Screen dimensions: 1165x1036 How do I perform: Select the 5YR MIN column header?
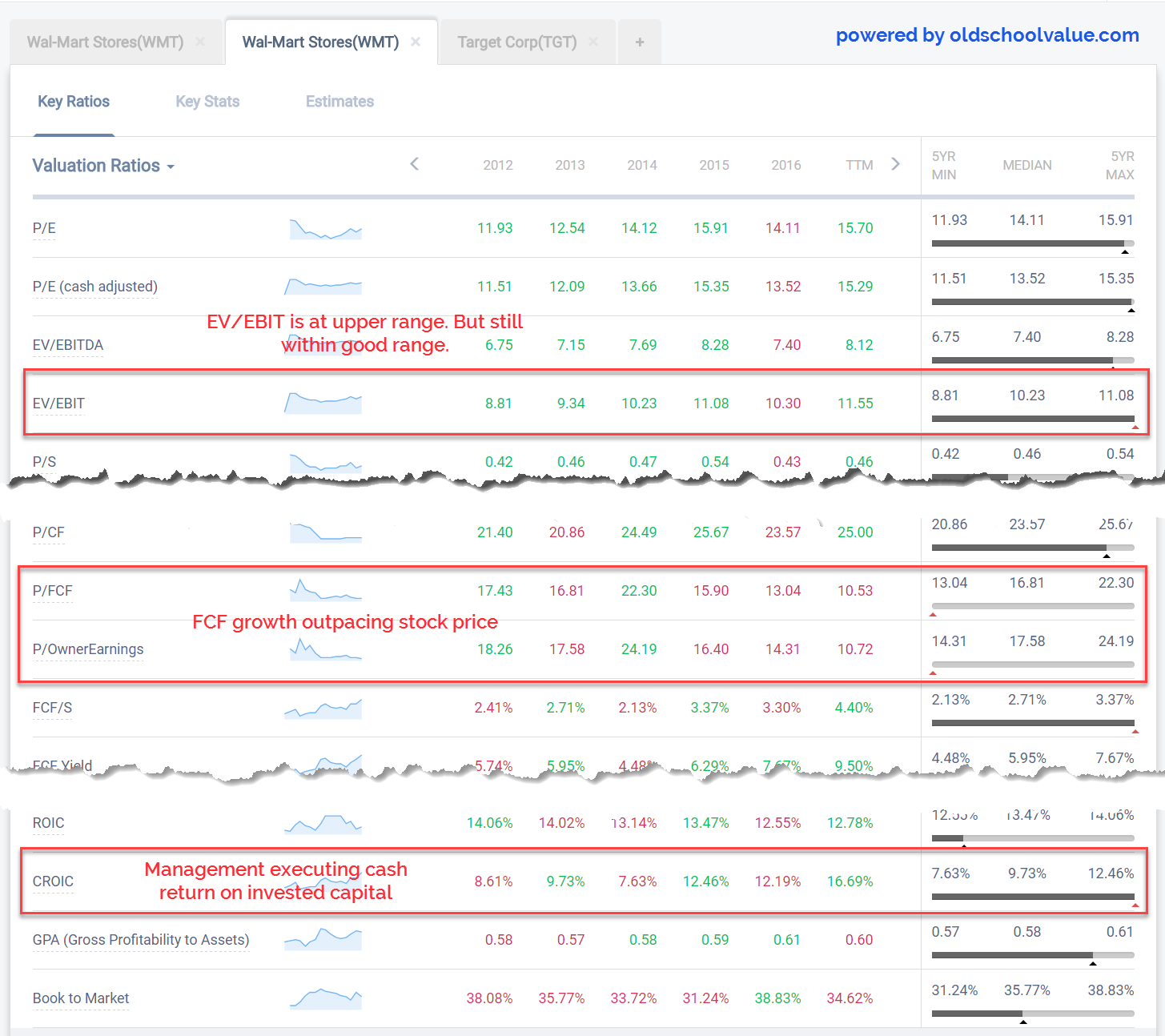pos(944,166)
